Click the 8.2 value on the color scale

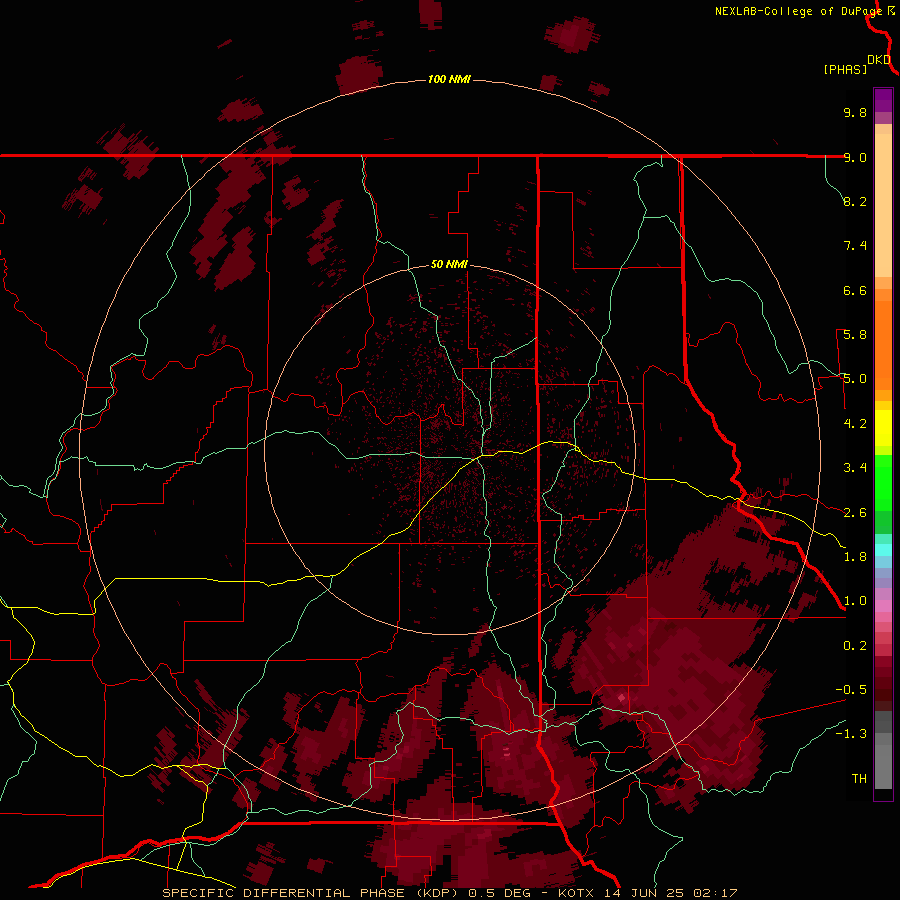(x=855, y=201)
